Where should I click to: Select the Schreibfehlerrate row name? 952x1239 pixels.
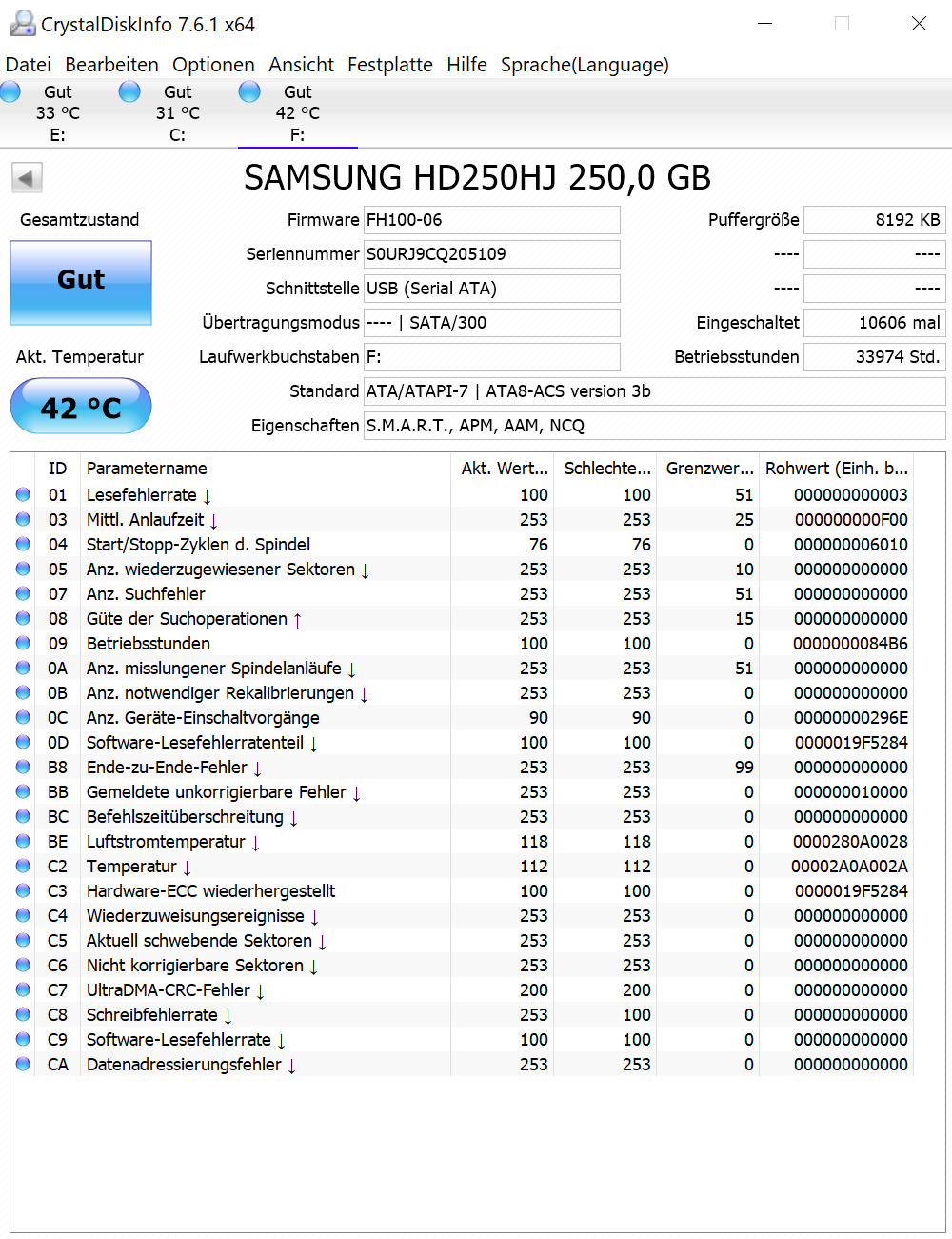click(159, 1014)
